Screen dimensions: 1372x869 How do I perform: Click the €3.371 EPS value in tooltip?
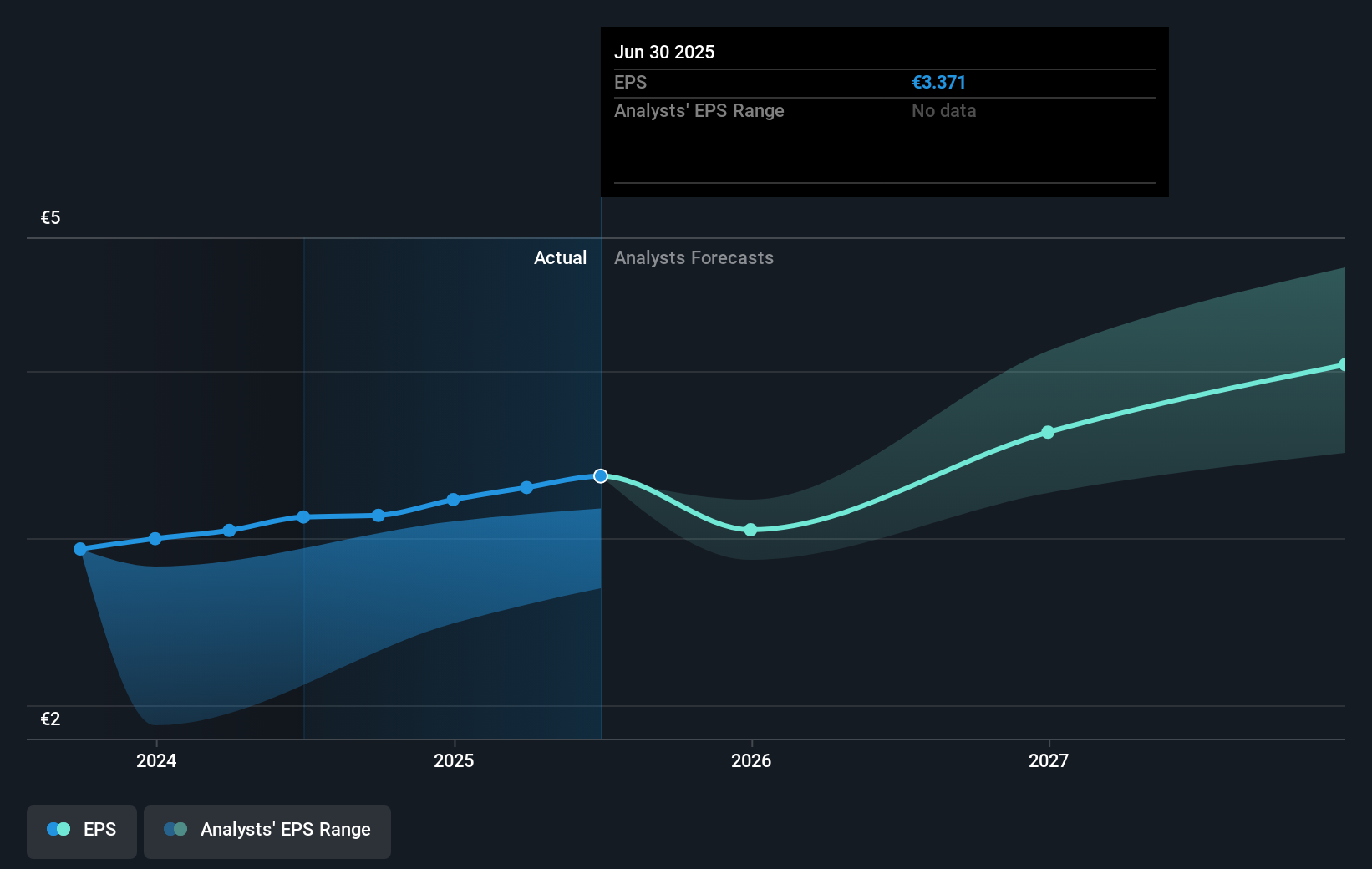coord(938,83)
